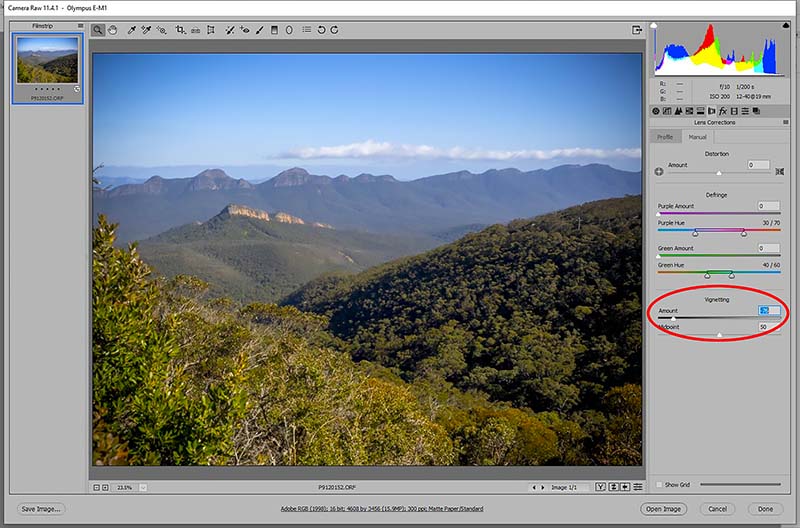Open the Detail panel icon
Screen dimensions: 800x528
(x=678, y=111)
